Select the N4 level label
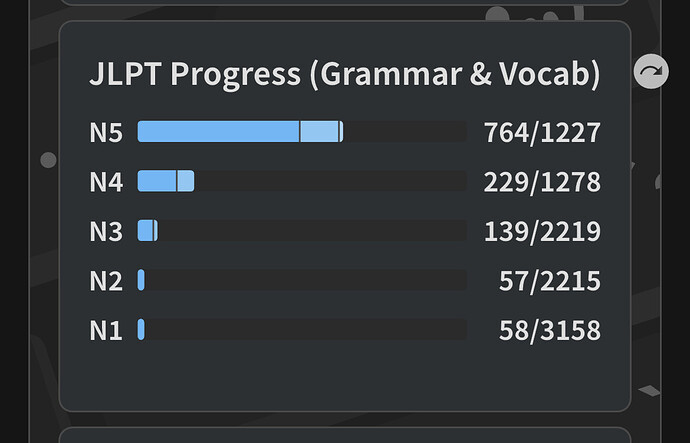The image size is (690, 443). (105, 182)
